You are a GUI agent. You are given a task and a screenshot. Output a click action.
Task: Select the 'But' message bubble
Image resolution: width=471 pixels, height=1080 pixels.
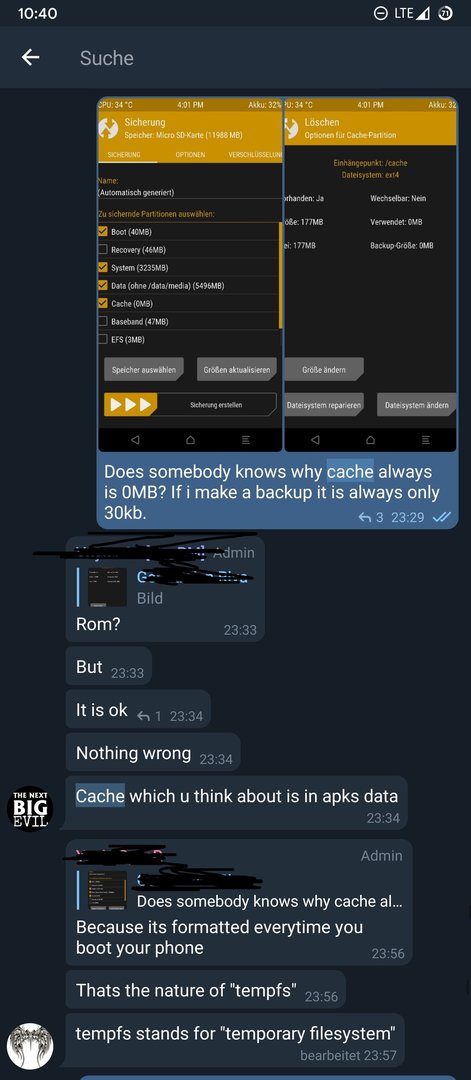pyautogui.click(x=109, y=666)
